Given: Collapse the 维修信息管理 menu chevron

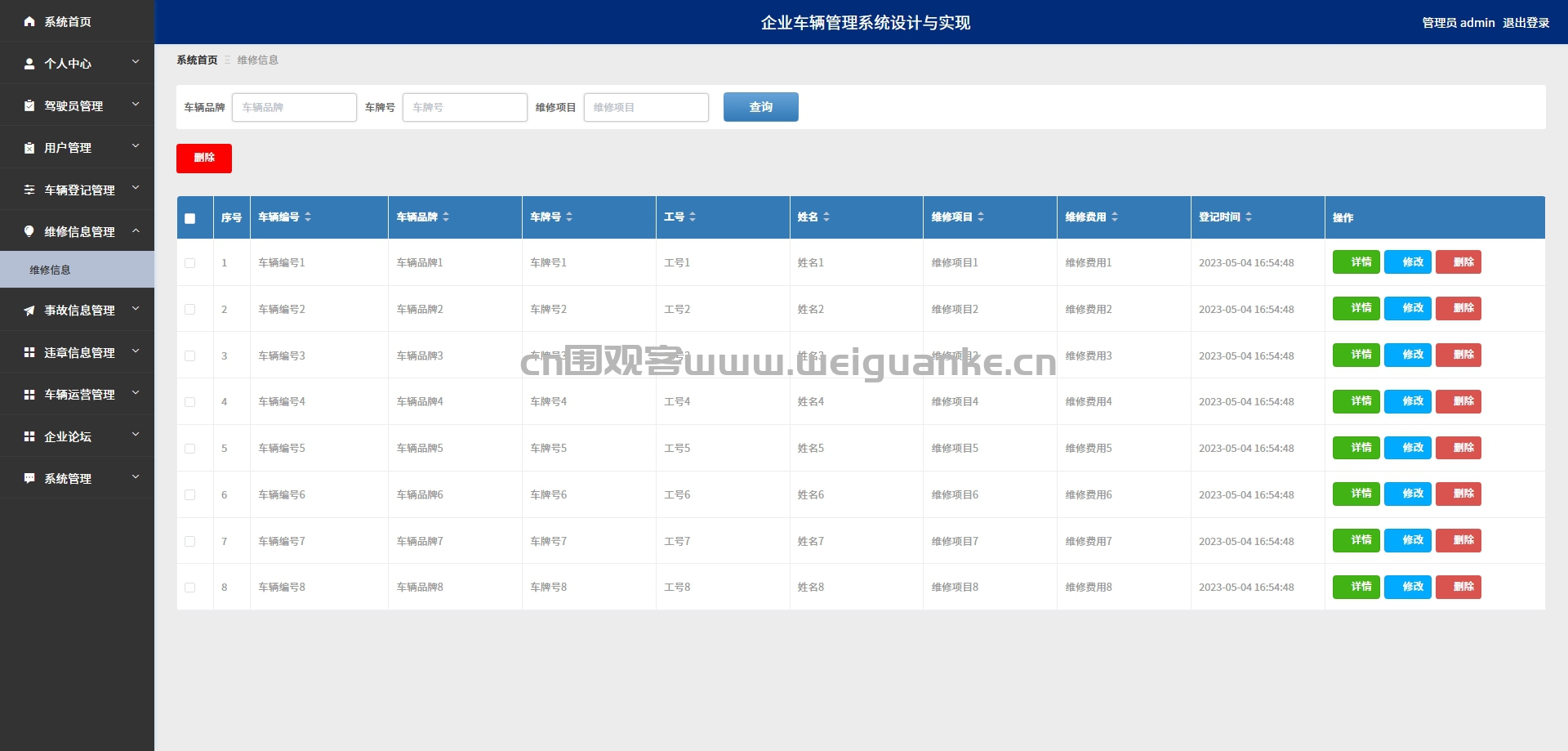Looking at the screenshot, I should (x=136, y=231).
